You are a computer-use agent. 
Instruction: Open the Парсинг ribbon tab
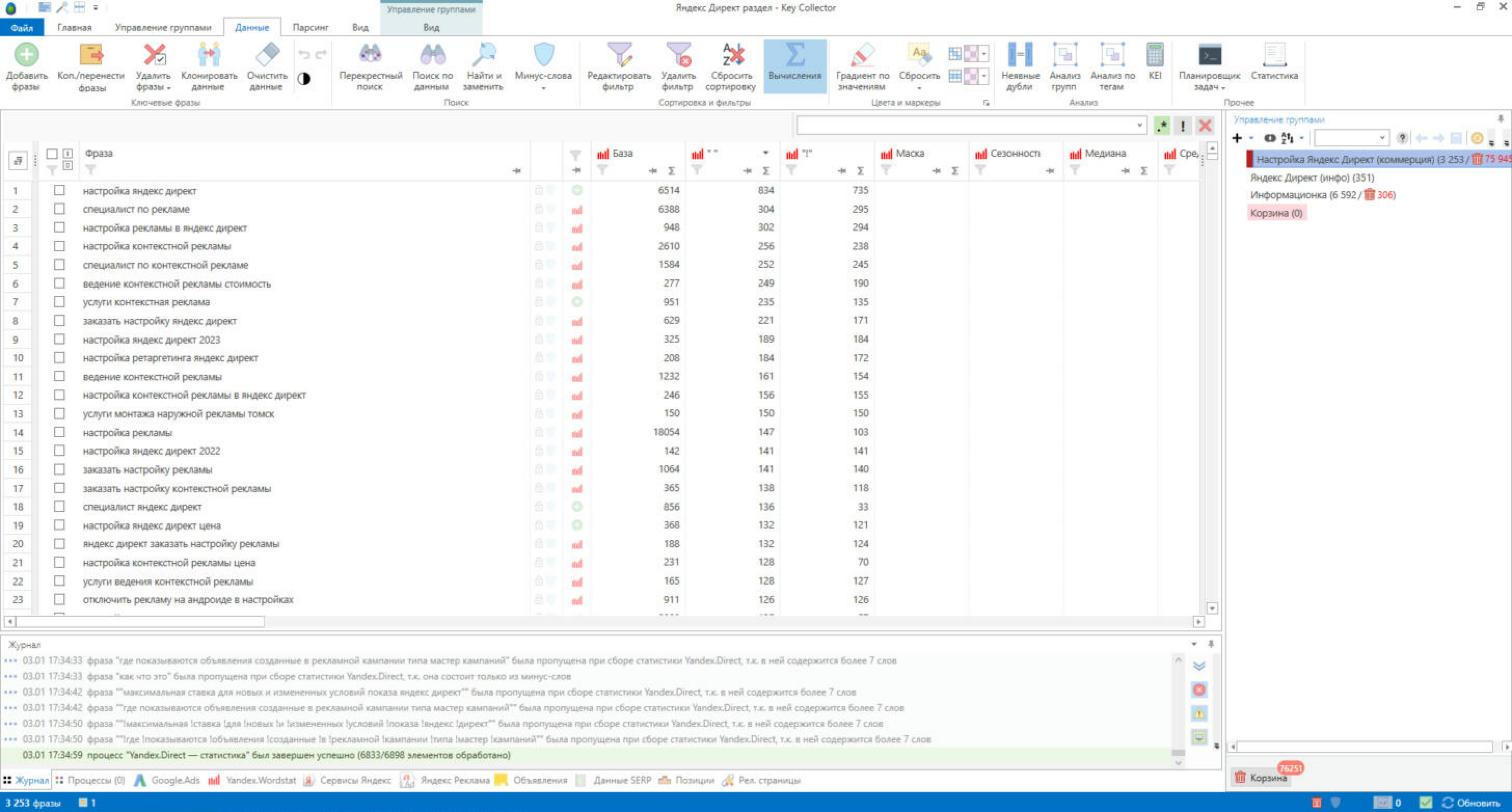[311, 27]
